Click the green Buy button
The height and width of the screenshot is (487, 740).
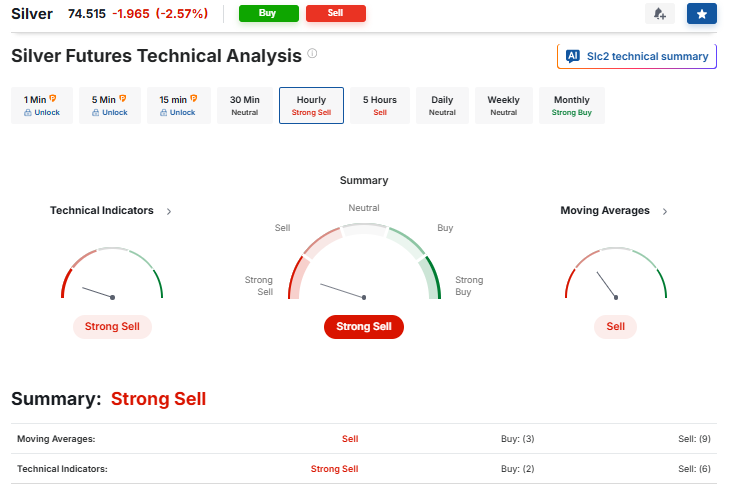pyautogui.click(x=269, y=13)
